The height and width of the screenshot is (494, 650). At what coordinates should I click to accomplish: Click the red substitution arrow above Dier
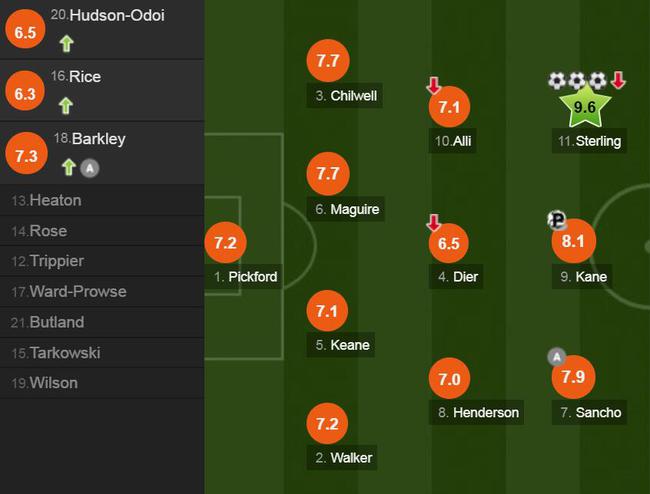(434, 223)
